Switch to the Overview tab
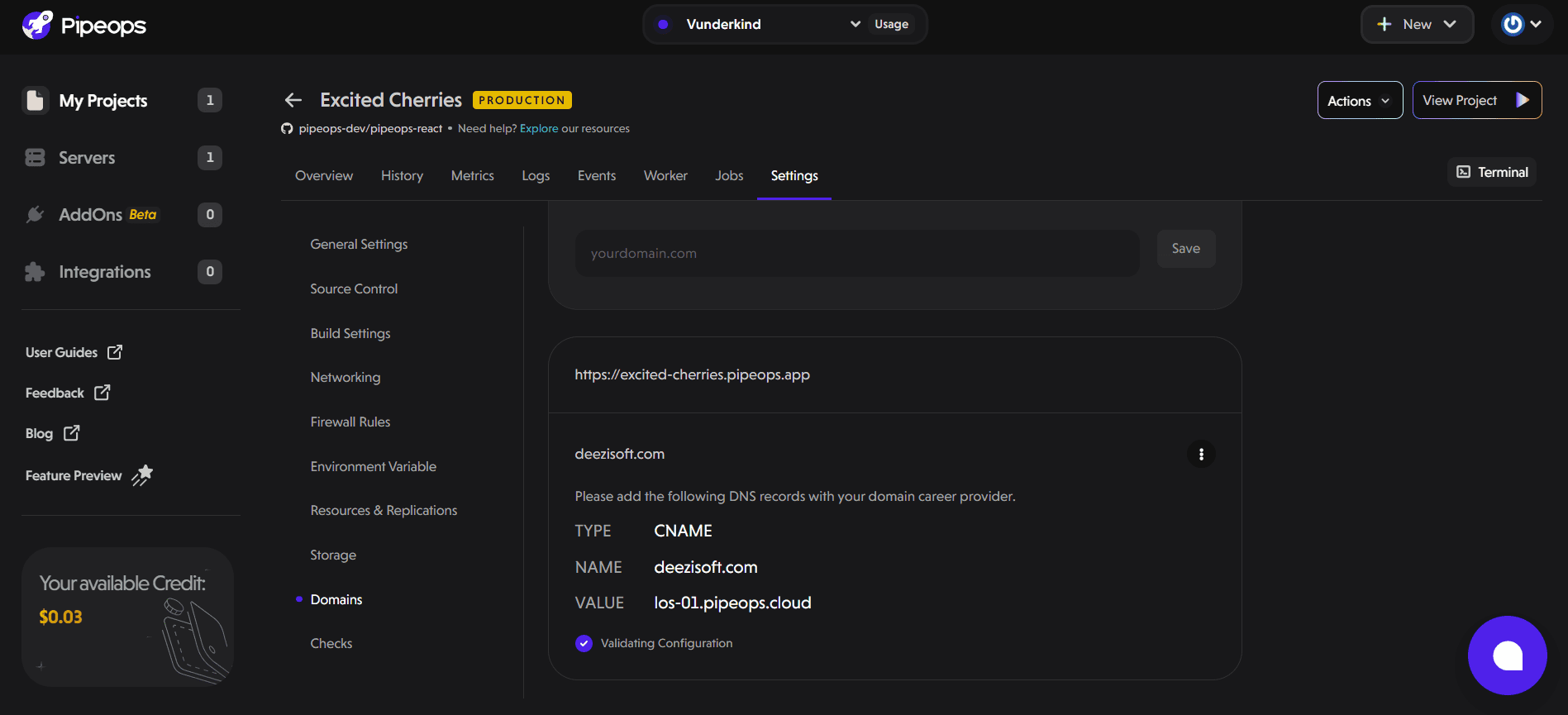1568x715 pixels. (324, 176)
